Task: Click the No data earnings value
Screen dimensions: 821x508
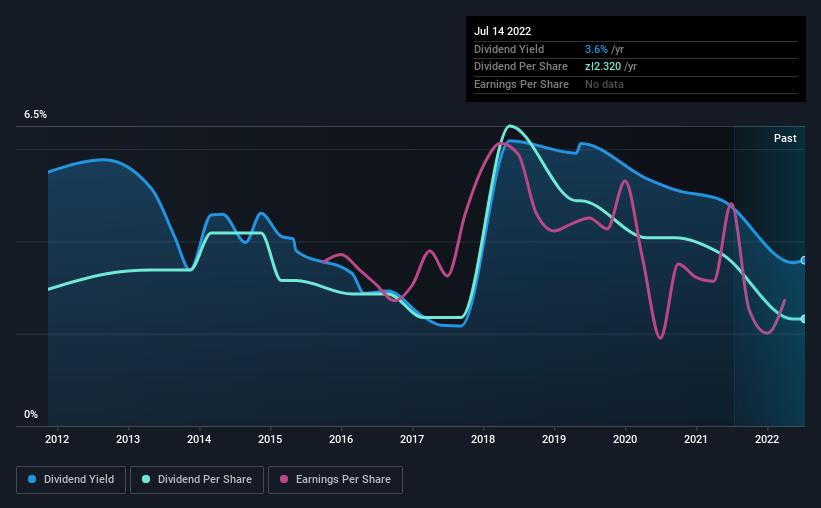Action: tap(604, 84)
